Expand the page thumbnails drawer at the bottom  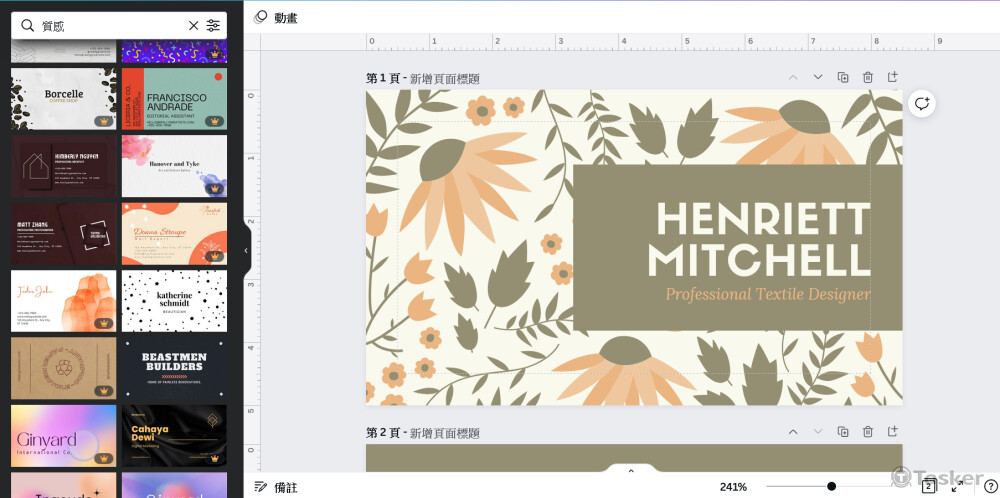pyautogui.click(x=631, y=470)
